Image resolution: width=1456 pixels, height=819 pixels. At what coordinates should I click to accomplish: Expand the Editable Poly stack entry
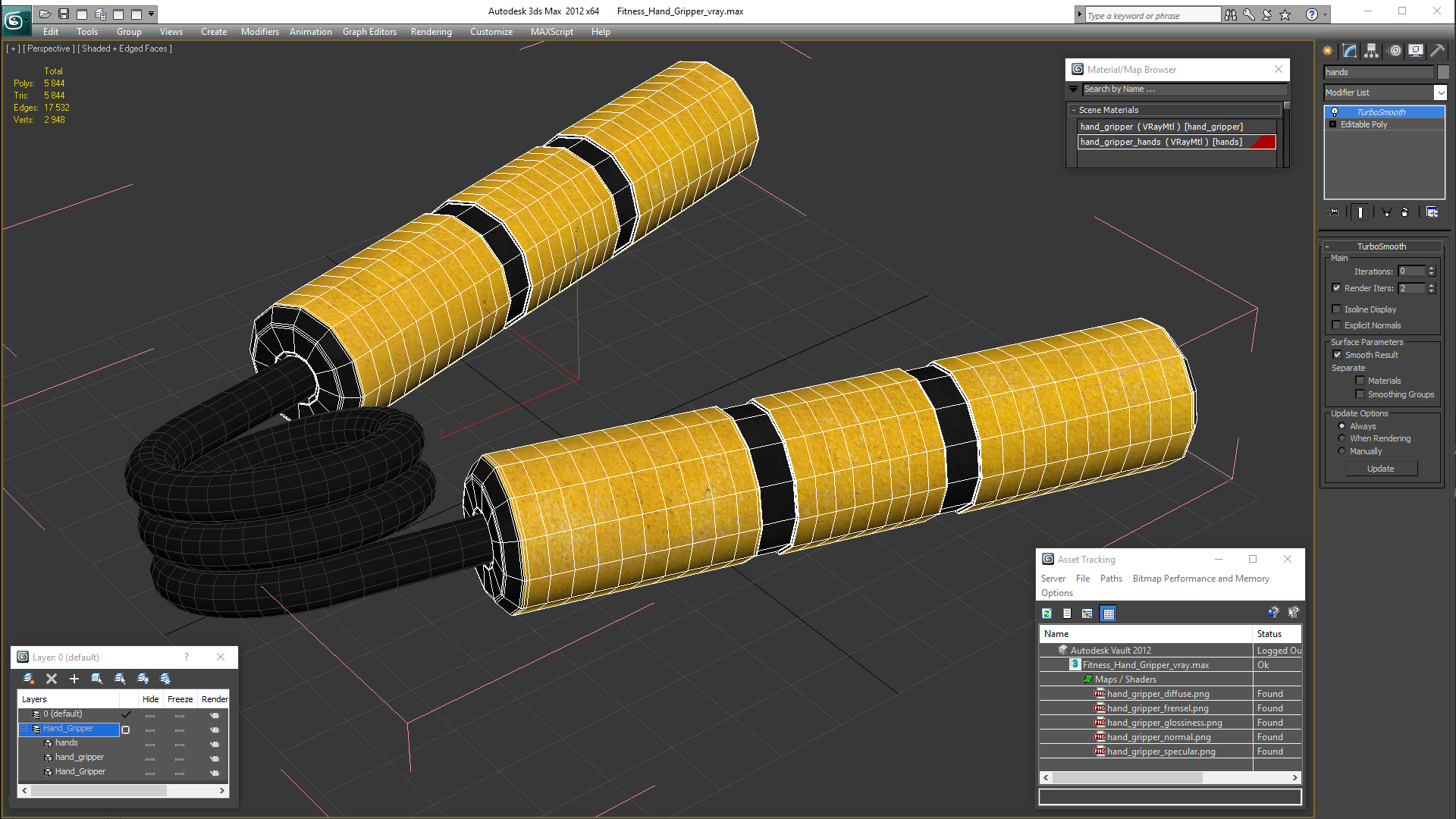1332,124
